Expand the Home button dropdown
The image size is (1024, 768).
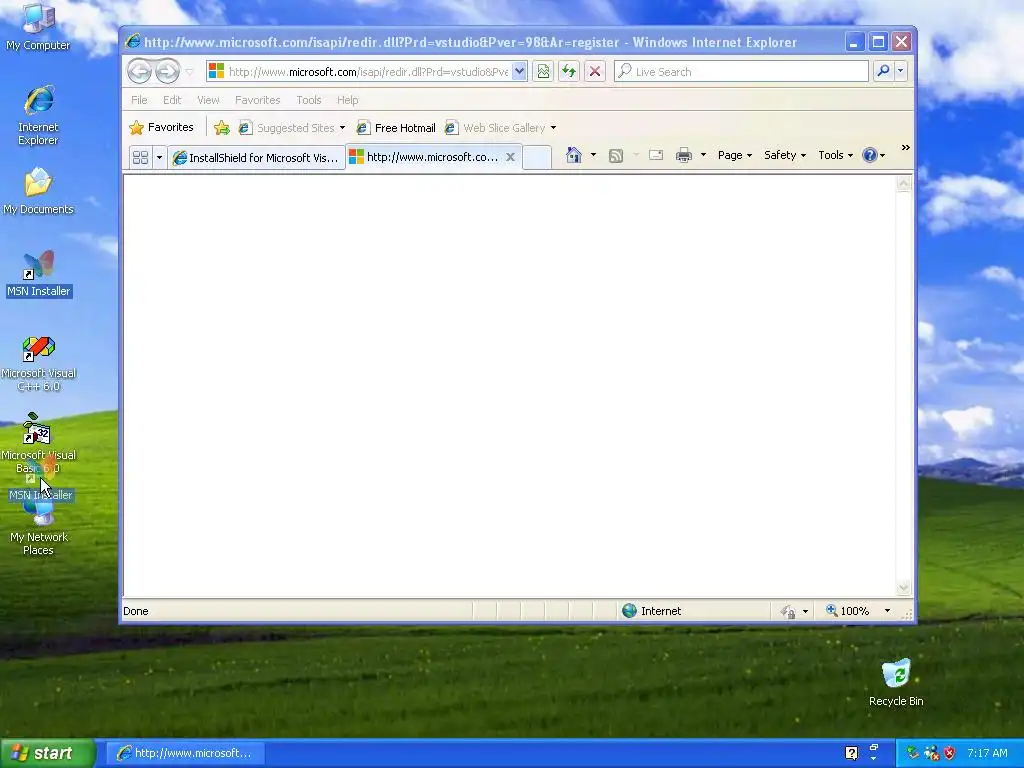point(593,155)
